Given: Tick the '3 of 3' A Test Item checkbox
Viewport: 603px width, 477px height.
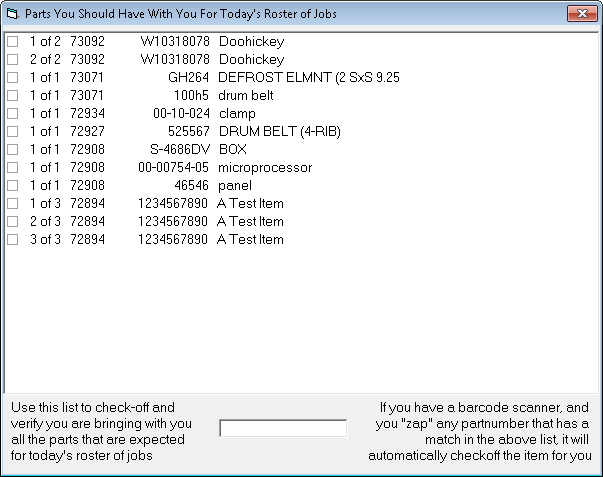Looking at the screenshot, I should click(x=12, y=240).
